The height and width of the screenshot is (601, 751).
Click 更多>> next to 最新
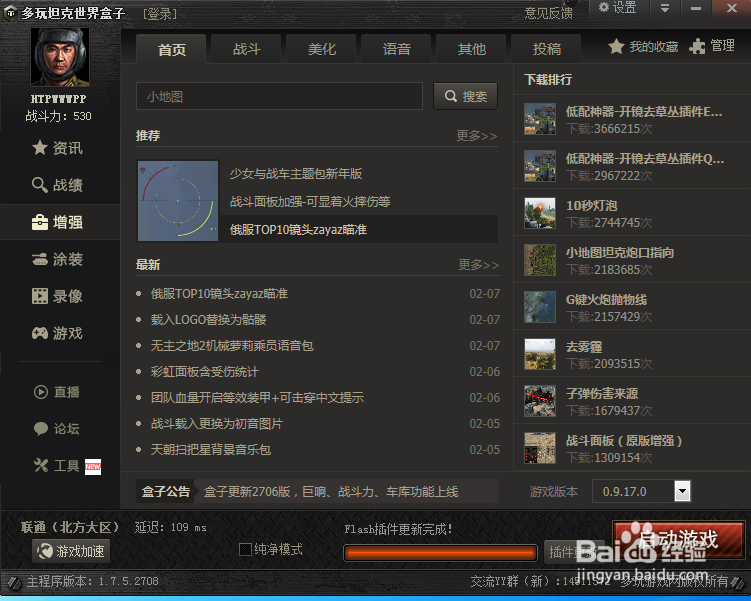point(478,265)
